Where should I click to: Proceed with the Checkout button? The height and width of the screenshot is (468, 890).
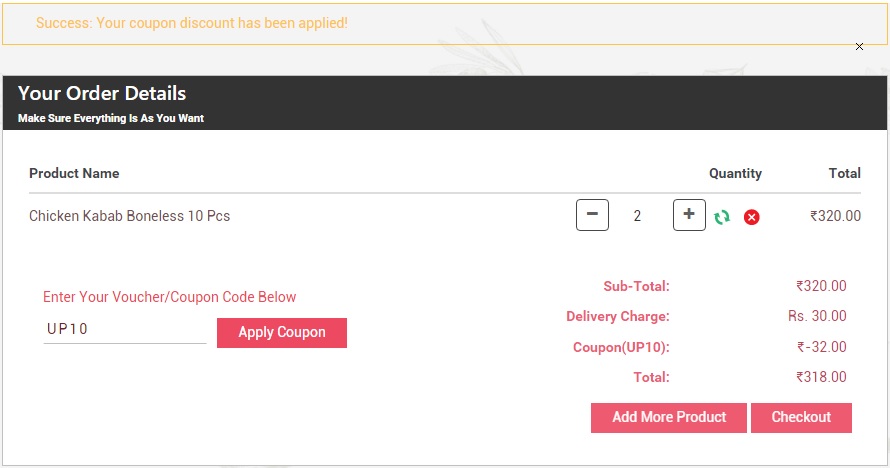coord(801,417)
